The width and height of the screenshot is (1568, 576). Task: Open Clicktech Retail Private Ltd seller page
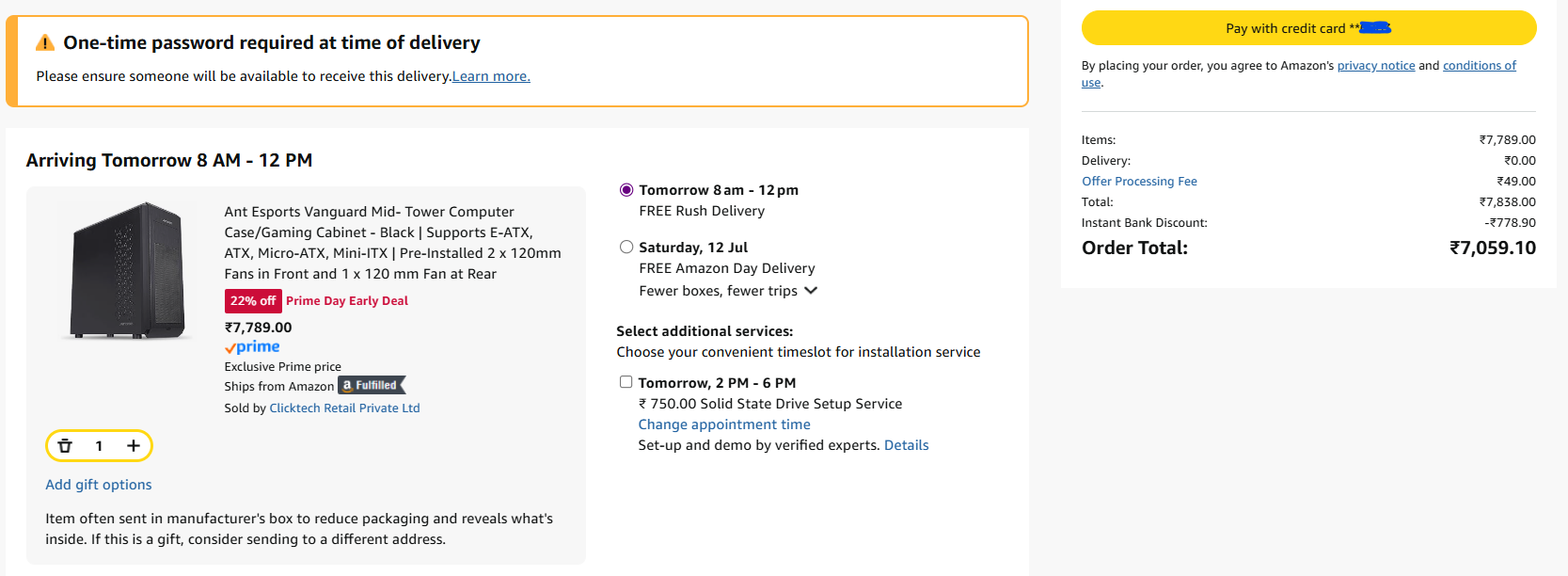(x=344, y=408)
